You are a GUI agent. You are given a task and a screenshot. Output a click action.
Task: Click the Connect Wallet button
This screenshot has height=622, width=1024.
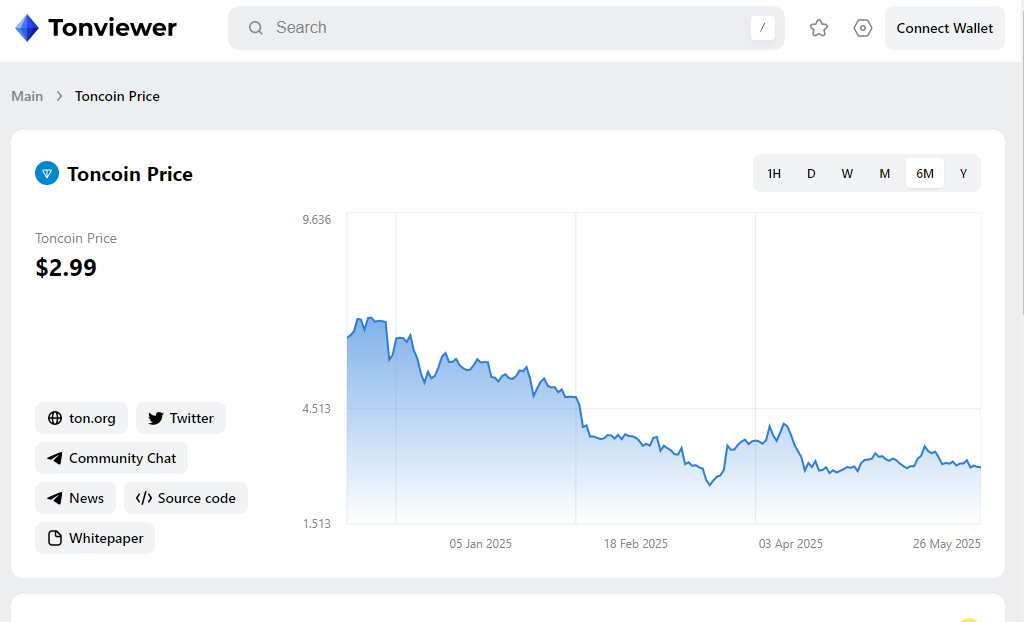point(944,28)
